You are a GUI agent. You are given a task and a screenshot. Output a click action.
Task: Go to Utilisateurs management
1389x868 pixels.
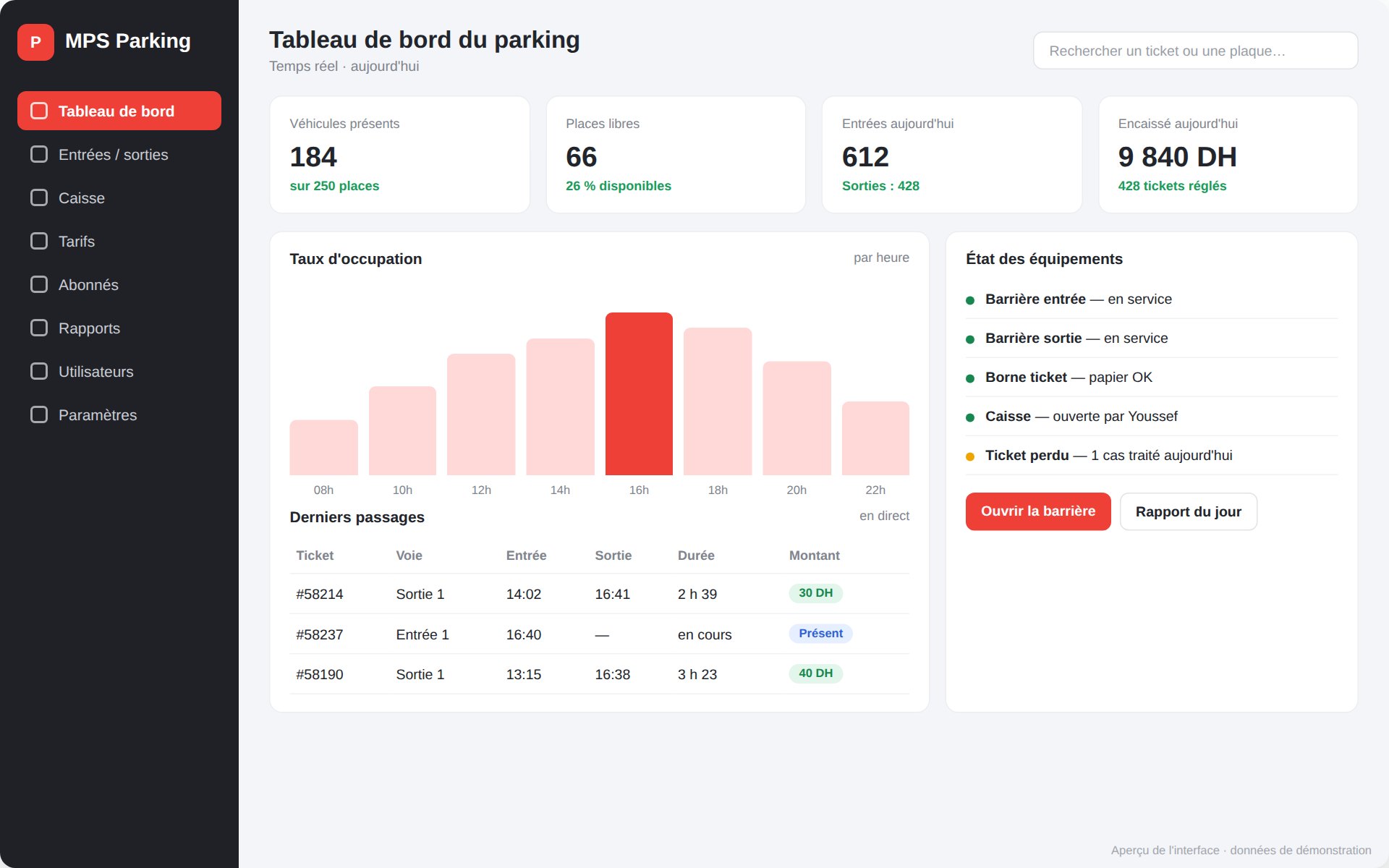[x=119, y=371]
